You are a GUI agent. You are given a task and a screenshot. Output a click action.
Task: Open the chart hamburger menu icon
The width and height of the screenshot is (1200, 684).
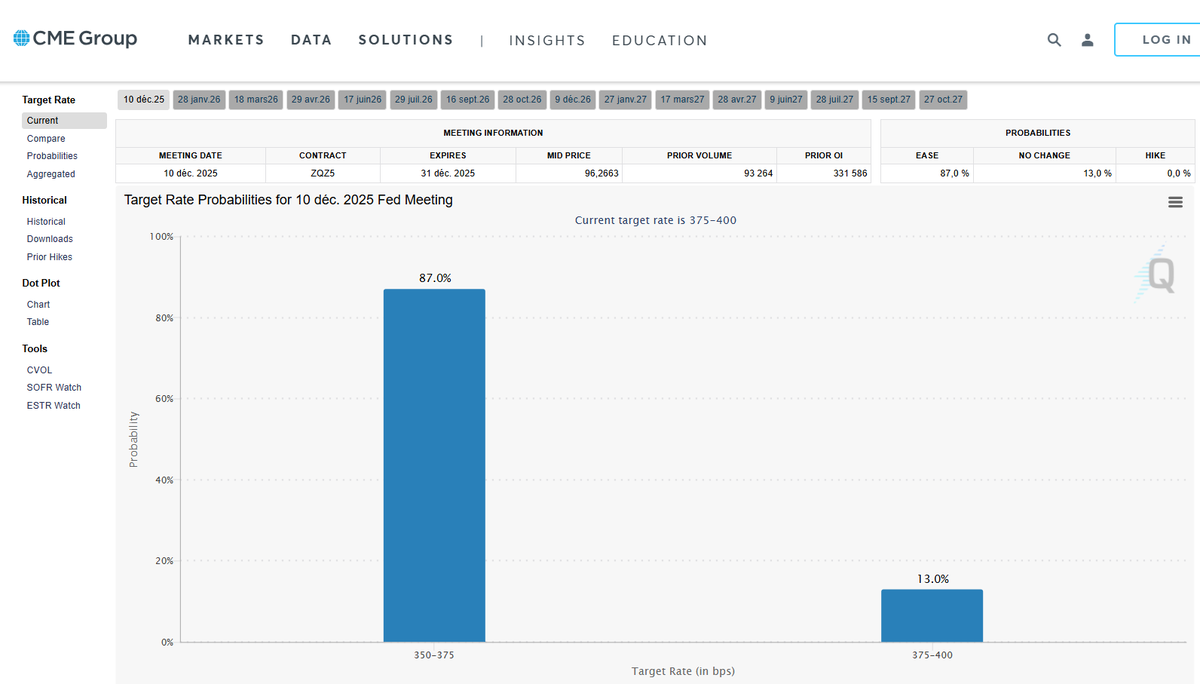tap(1175, 202)
